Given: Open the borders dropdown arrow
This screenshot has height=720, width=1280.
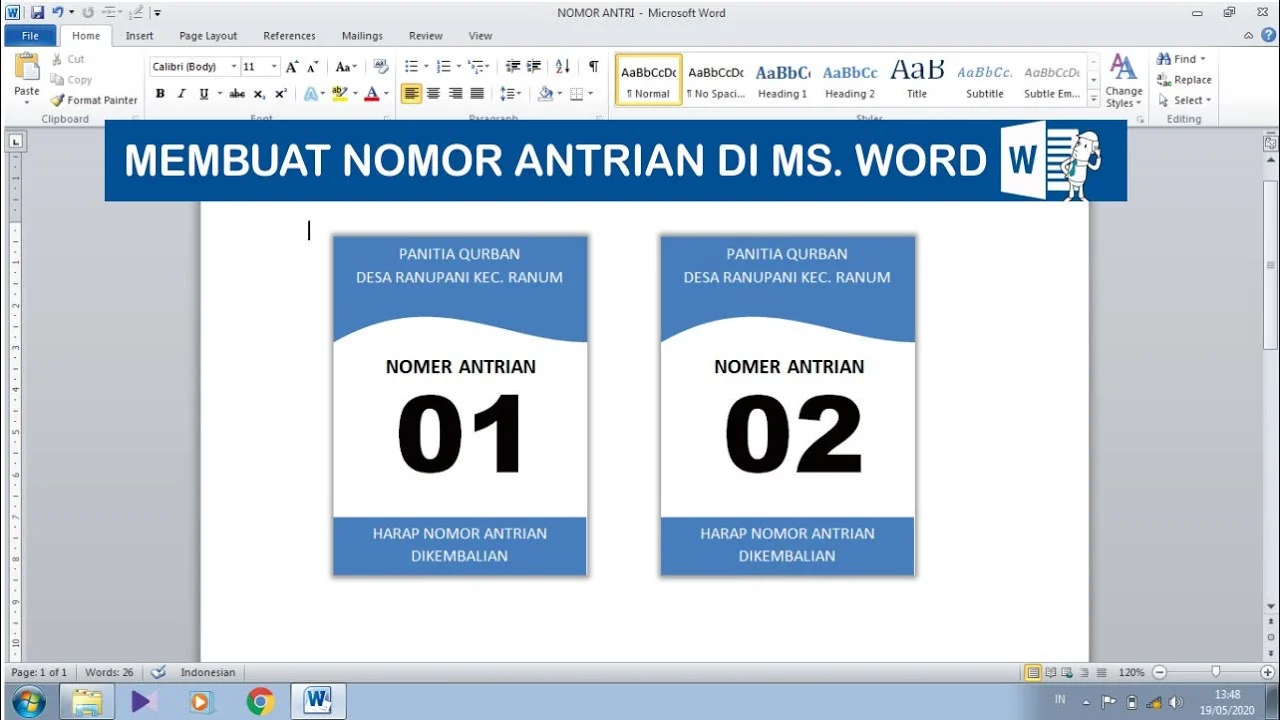Looking at the screenshot, I should click(590, 94).
